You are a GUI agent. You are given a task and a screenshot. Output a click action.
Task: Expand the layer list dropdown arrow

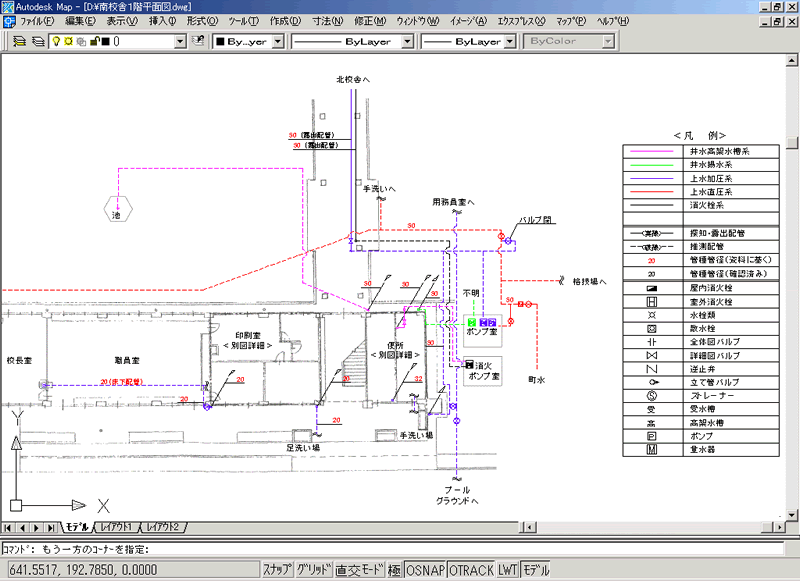point(180,41)
